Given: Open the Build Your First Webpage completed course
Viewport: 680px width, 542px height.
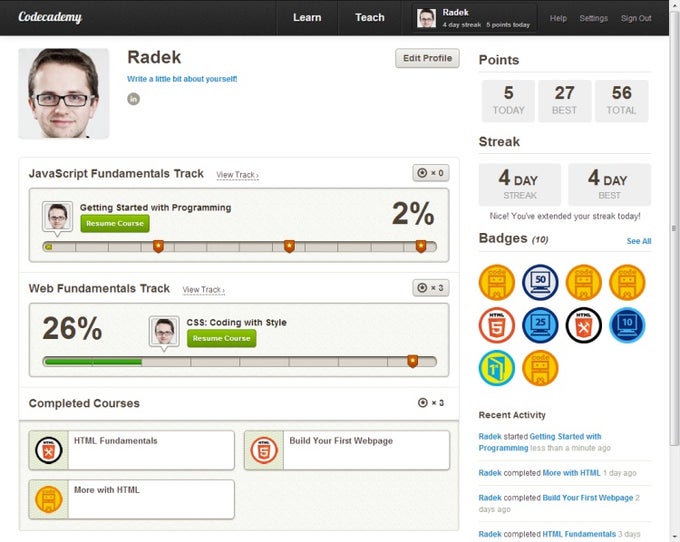Looking at the screenshot, I should [347, 450].
